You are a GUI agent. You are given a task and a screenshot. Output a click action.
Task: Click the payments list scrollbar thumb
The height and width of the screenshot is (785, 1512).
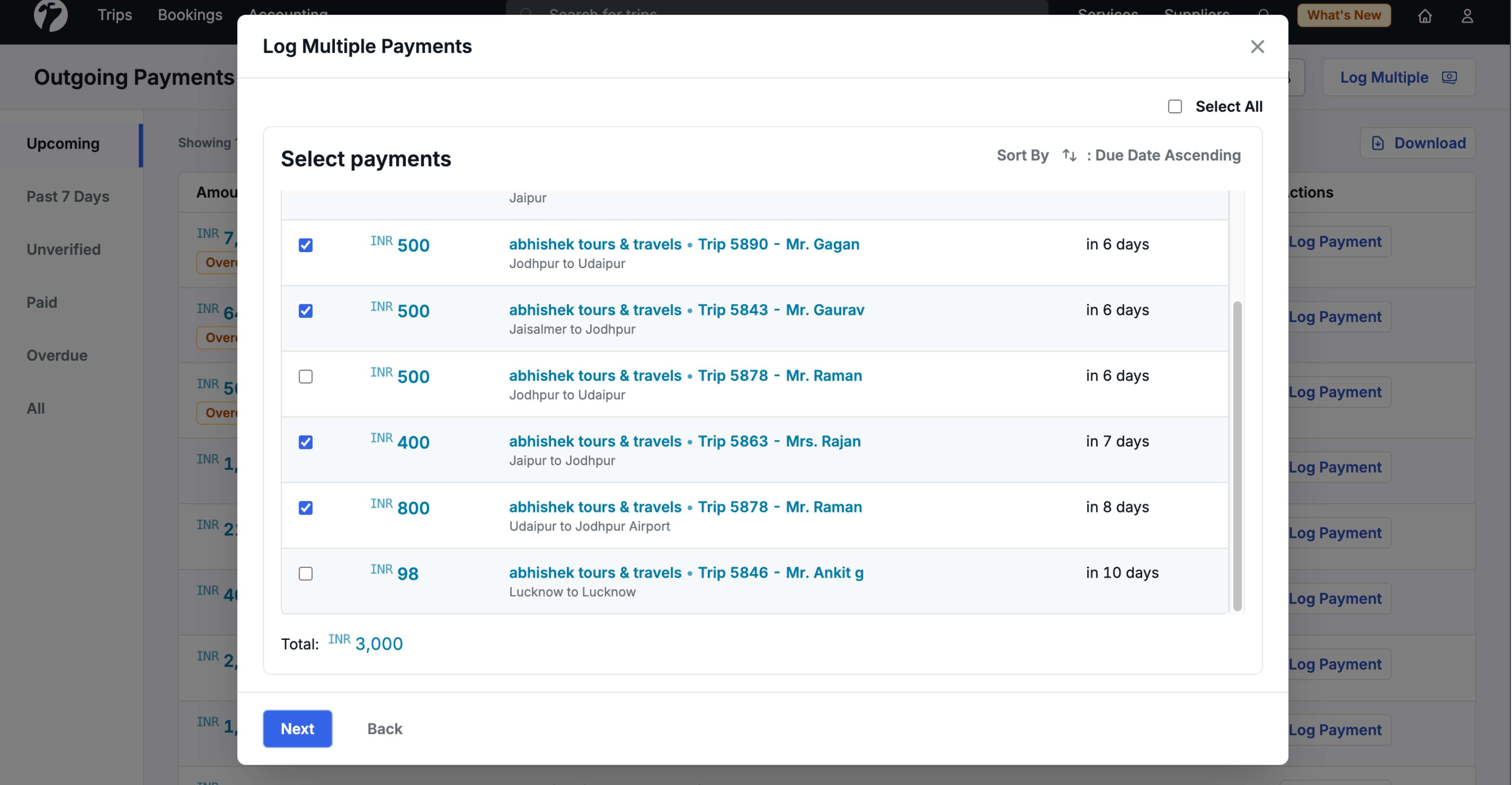pyautogui.click(x=1237, y=455)
